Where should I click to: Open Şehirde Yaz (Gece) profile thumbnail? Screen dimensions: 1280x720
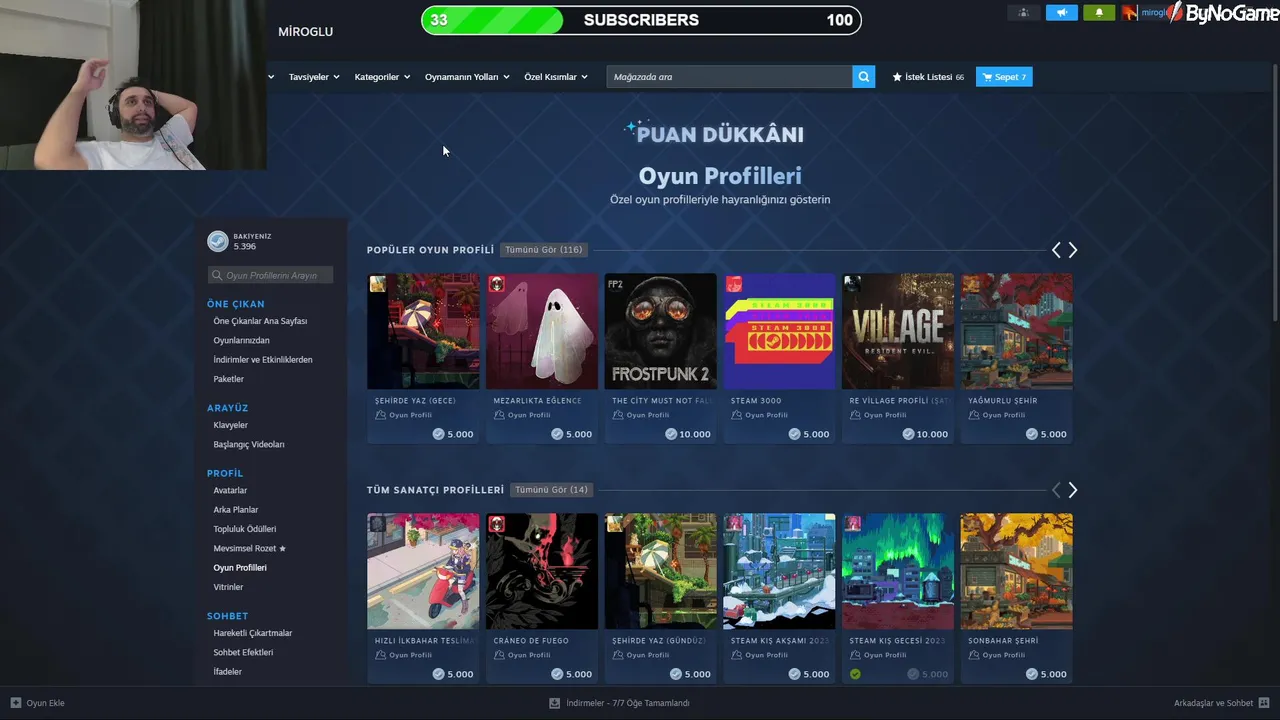(x=423, y=331)
